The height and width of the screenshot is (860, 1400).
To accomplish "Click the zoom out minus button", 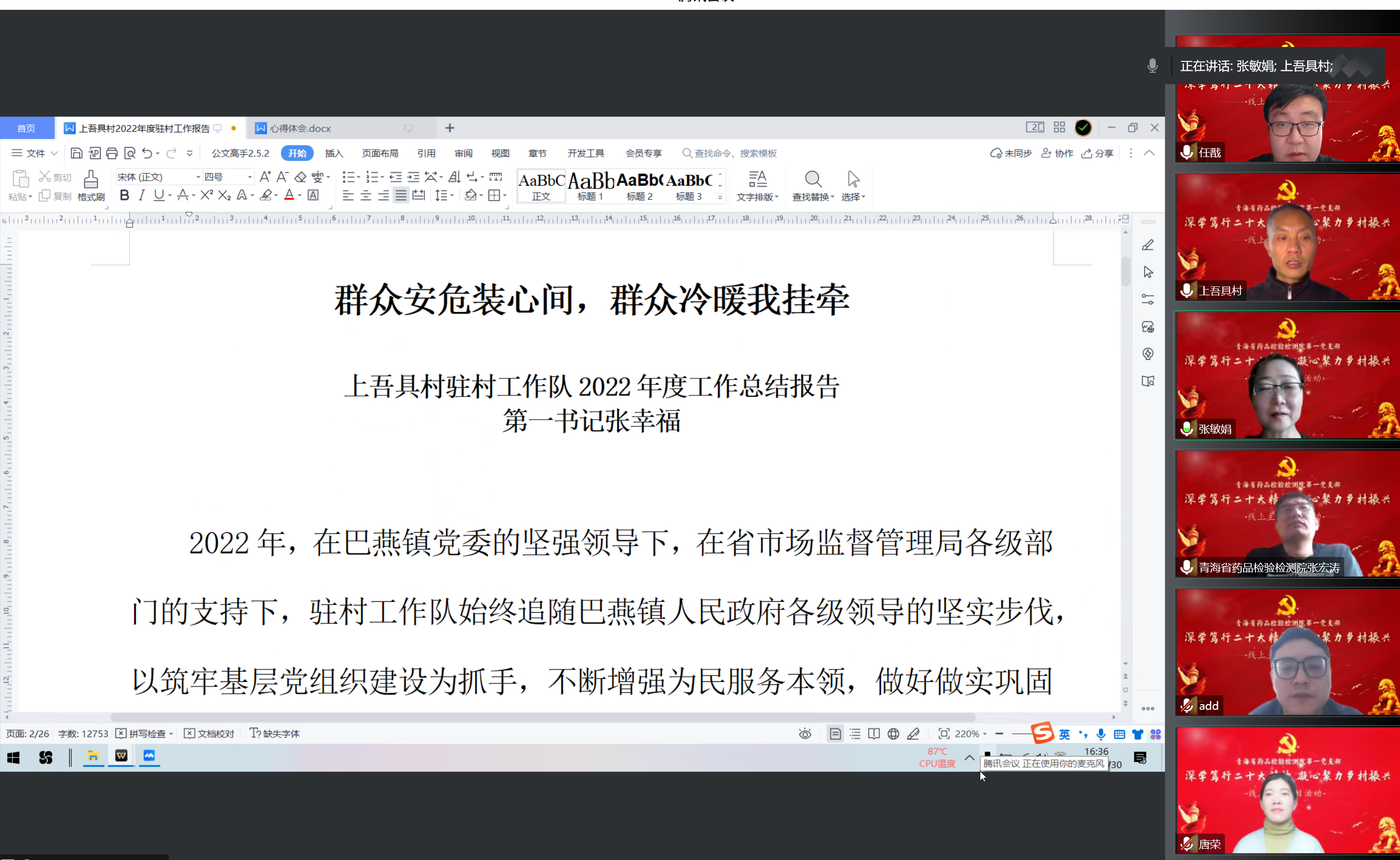I will [999, 734].
